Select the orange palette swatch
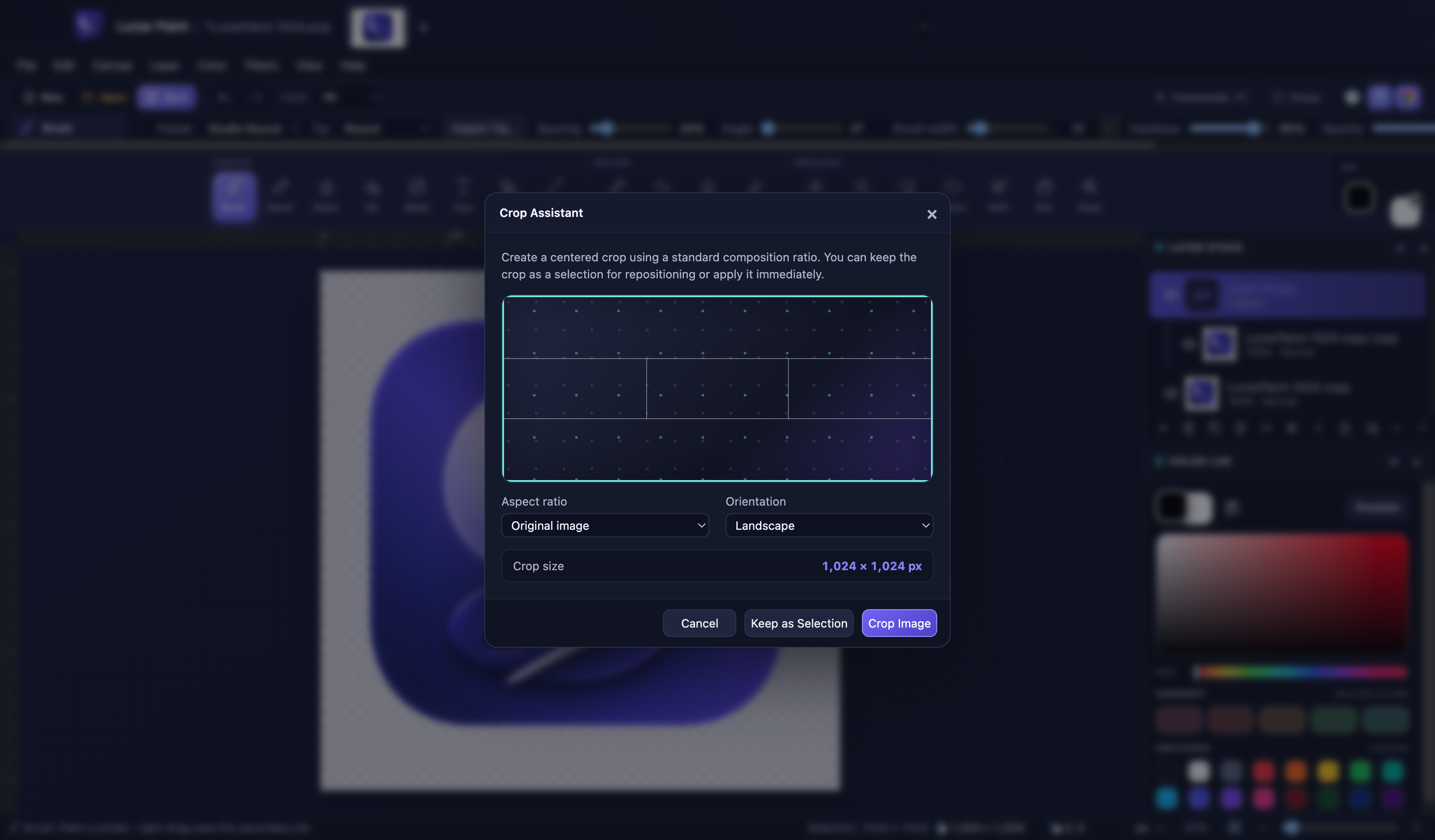This screenshot has height=840, width=1435. [x=1296, y=772]
